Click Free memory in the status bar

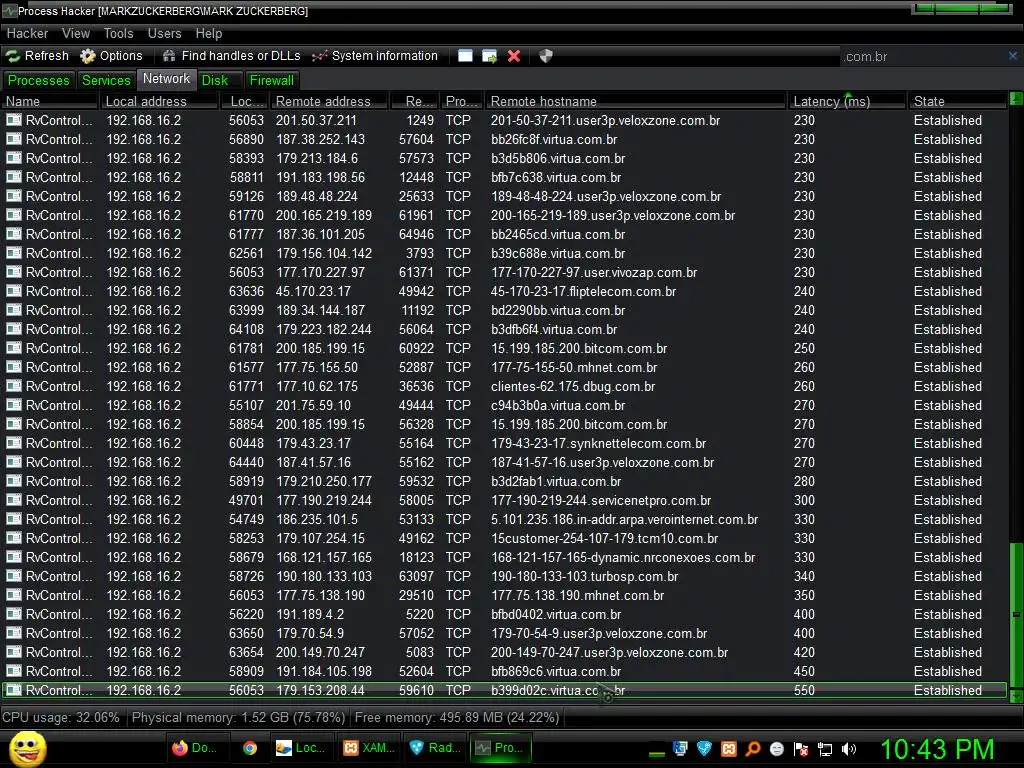[456, 717]
